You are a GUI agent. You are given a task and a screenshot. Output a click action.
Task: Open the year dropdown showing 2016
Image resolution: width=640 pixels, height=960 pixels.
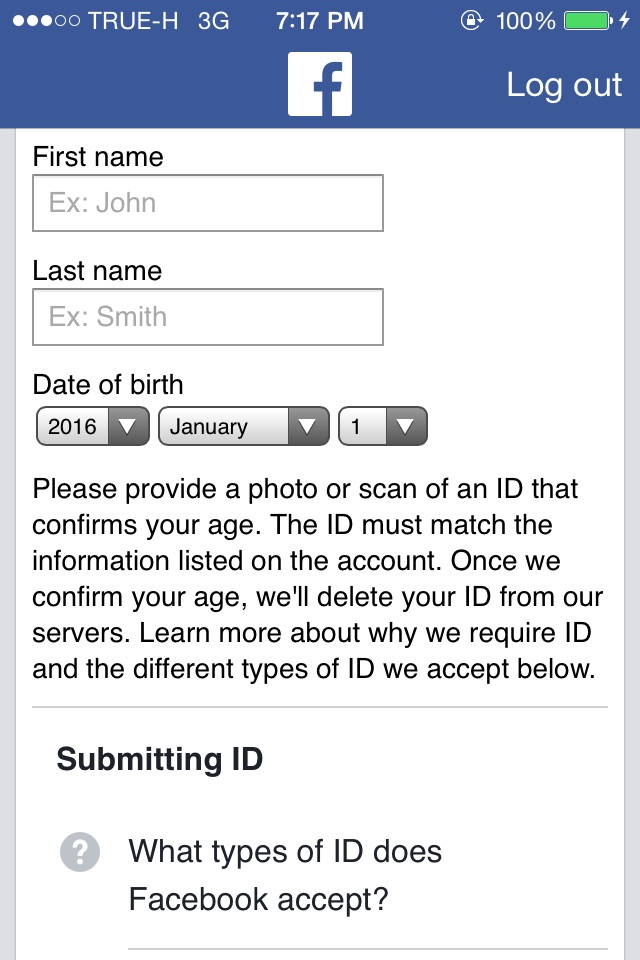click(92, 426)
